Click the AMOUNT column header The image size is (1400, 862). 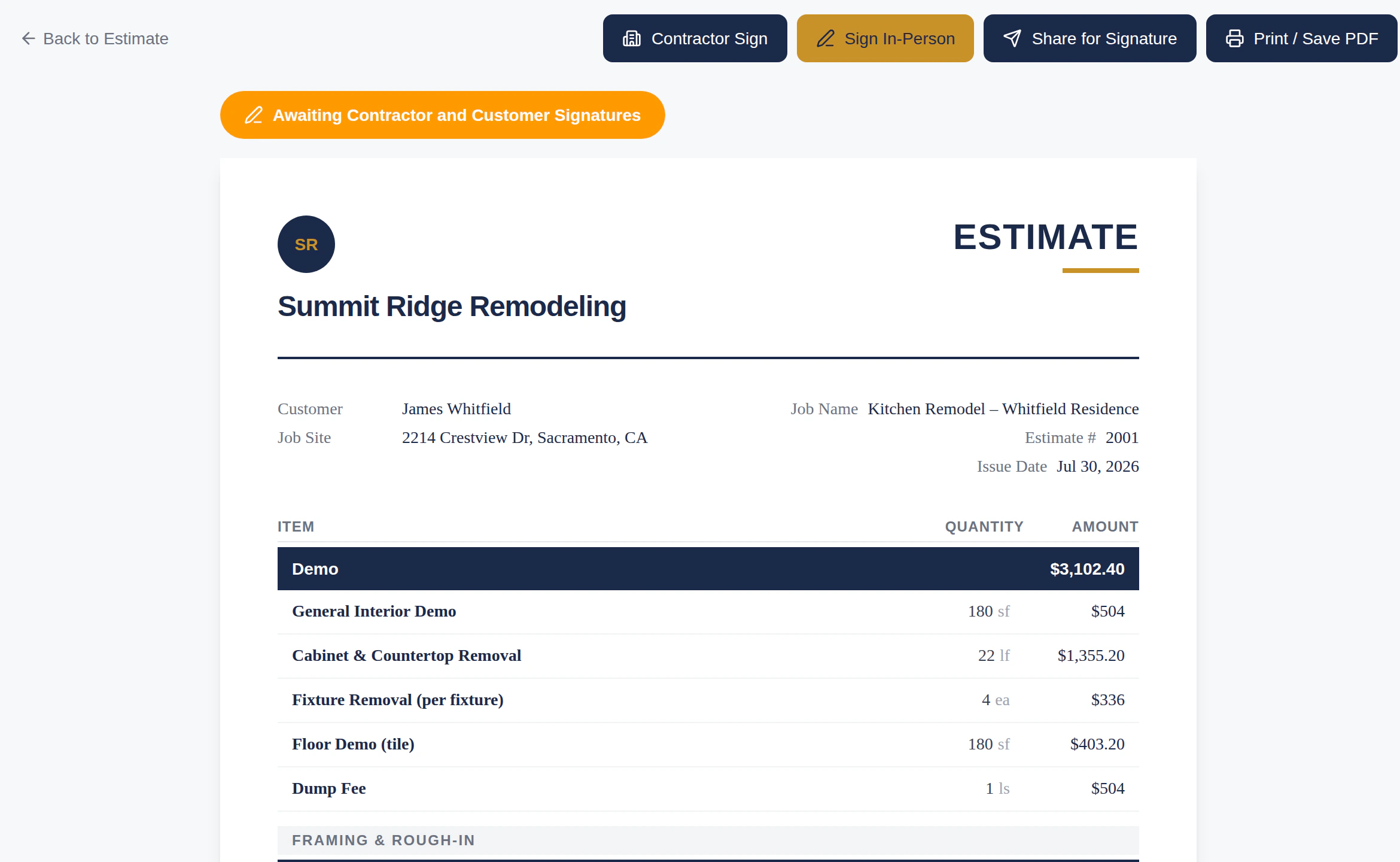1106,527
